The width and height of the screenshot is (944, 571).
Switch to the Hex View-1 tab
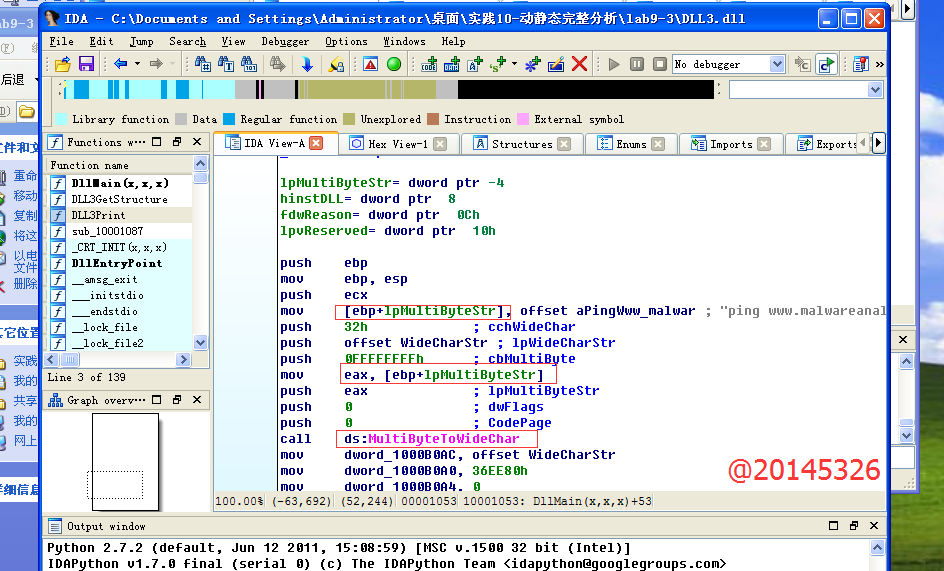pos(397,144)
